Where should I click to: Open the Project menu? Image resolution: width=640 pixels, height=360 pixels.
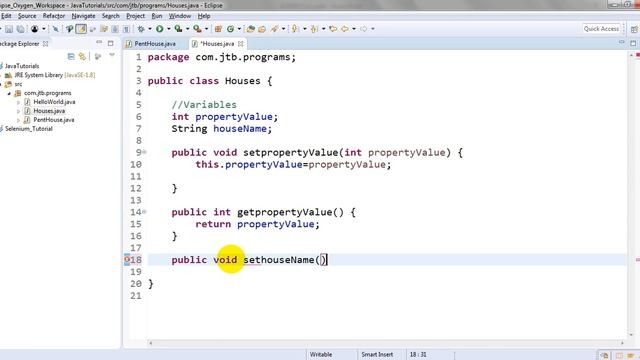[x=136, y=16]
